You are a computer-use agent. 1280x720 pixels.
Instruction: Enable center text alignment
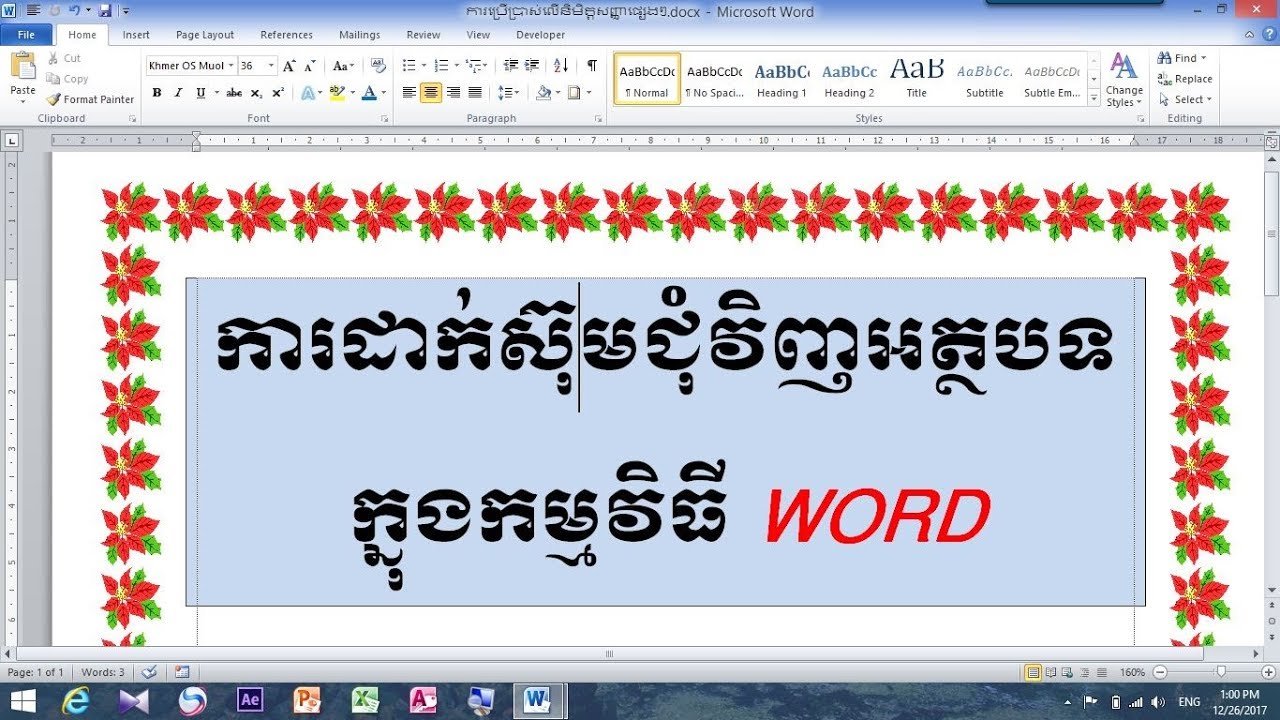pos(429,92)
